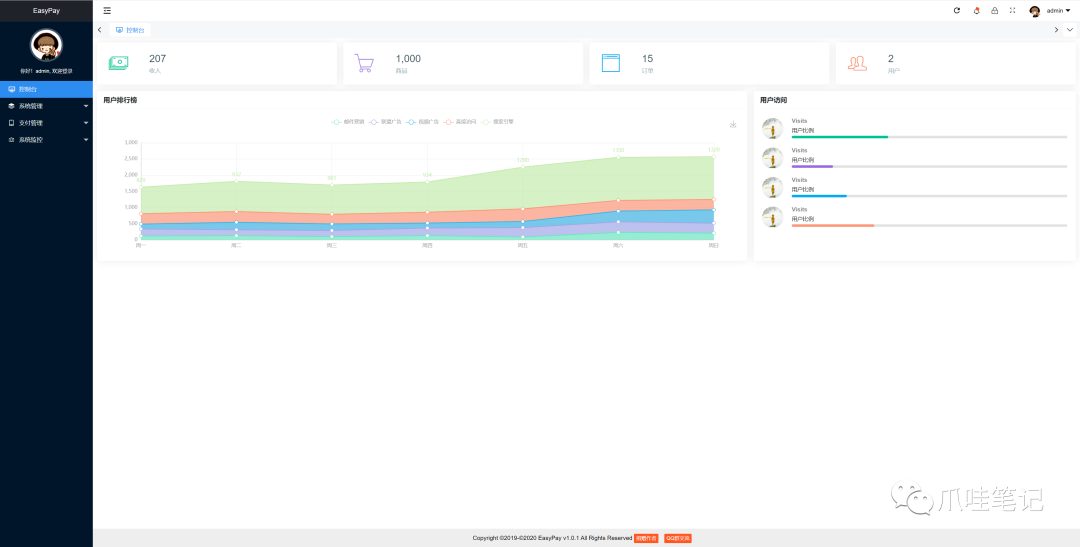
Task: Toggle the 邮件营销 legend series
Action: 349,122
